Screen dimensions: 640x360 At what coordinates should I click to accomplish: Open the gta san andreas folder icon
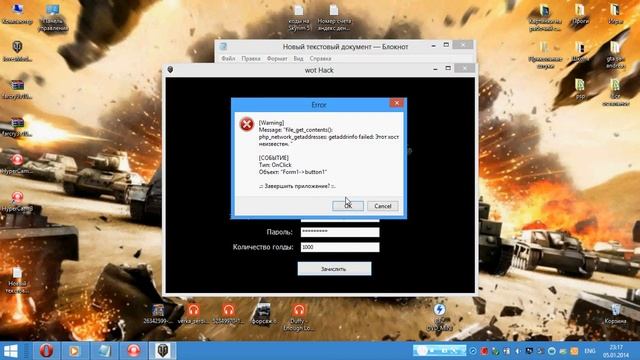615,55
